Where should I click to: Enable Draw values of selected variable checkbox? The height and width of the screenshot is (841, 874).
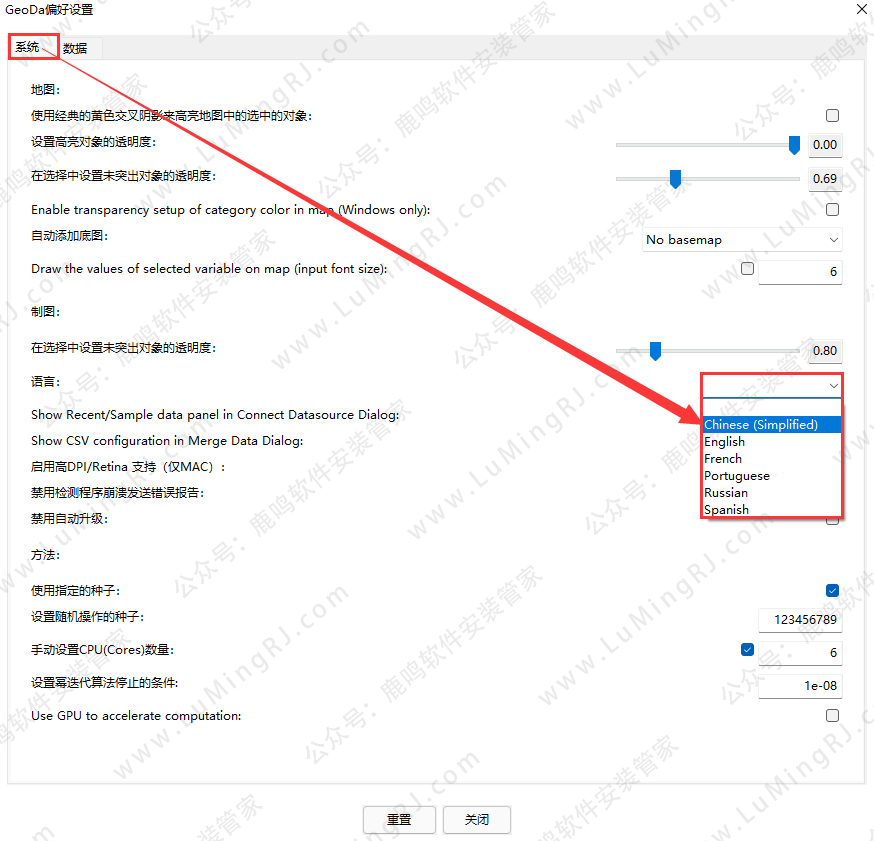747,269
